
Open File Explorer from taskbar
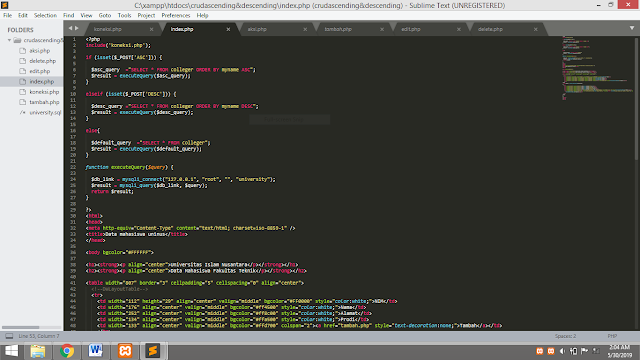point(38,351)
